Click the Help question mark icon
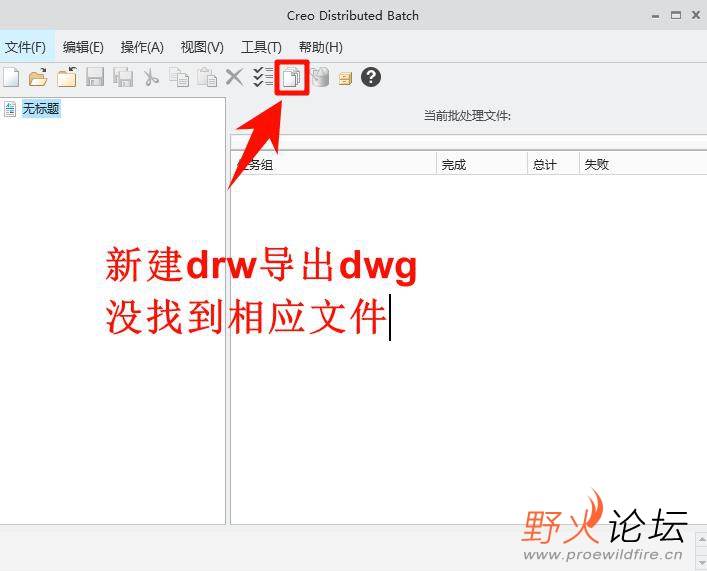This screenshot has width=707, height=571. pyautogui.click(x=371, y=77)
